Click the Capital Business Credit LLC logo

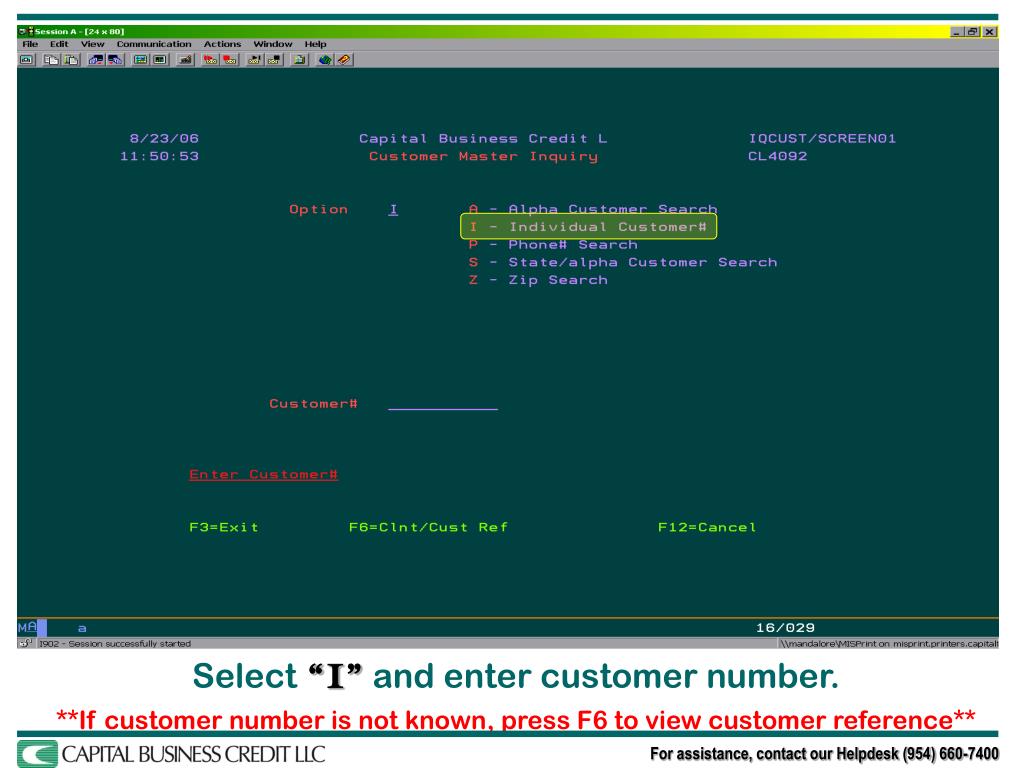[171, 754]
